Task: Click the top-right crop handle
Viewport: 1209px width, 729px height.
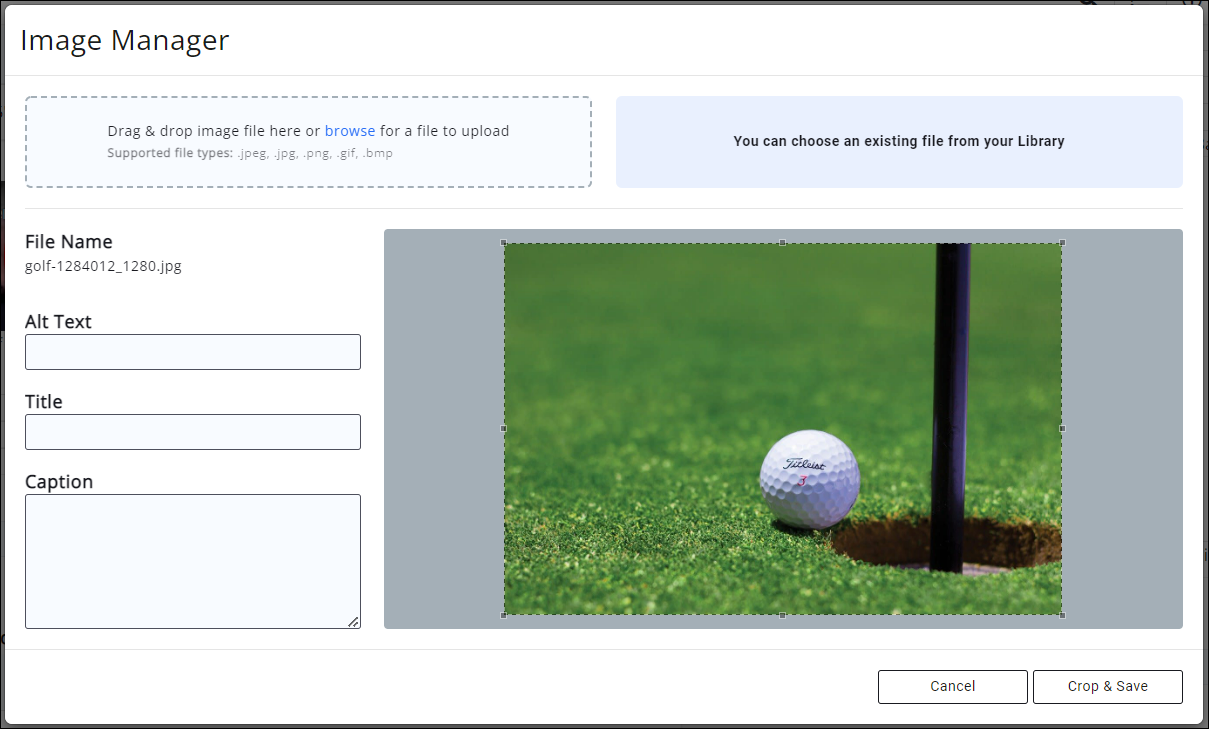Action: (1061, 243)
